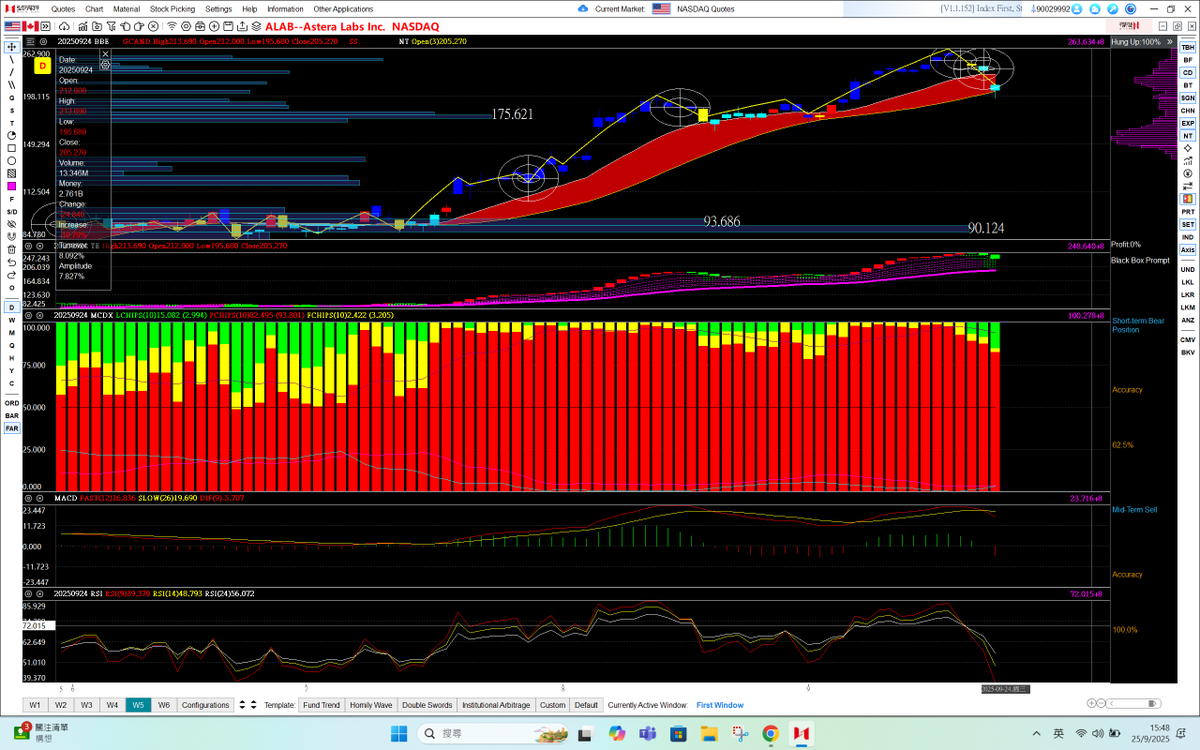Image resolution: width=1200 pixels, height=750 pixels.
Task: Click the CHN side button
Action: click(x=1187, y=111)
